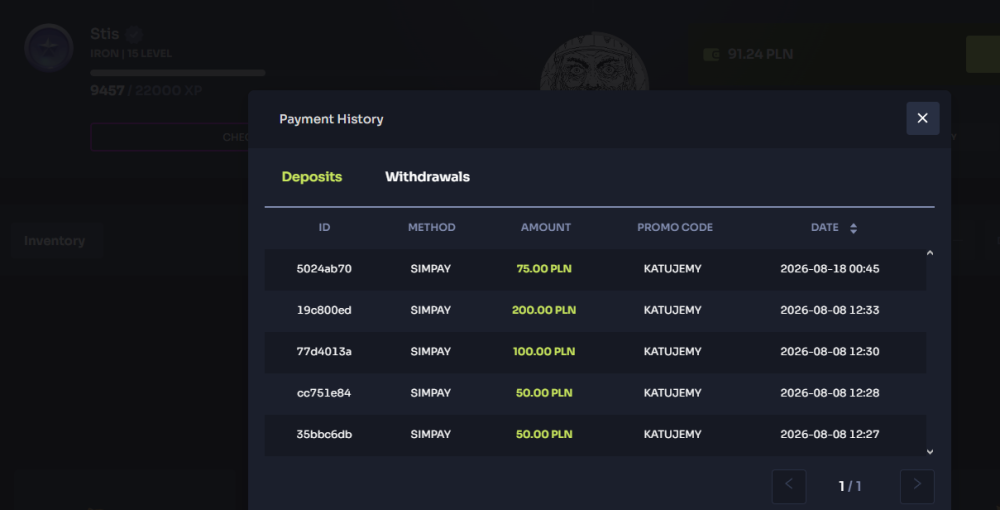
Task: Click the Stis profile avatar
Action: [x=48, y=47]
